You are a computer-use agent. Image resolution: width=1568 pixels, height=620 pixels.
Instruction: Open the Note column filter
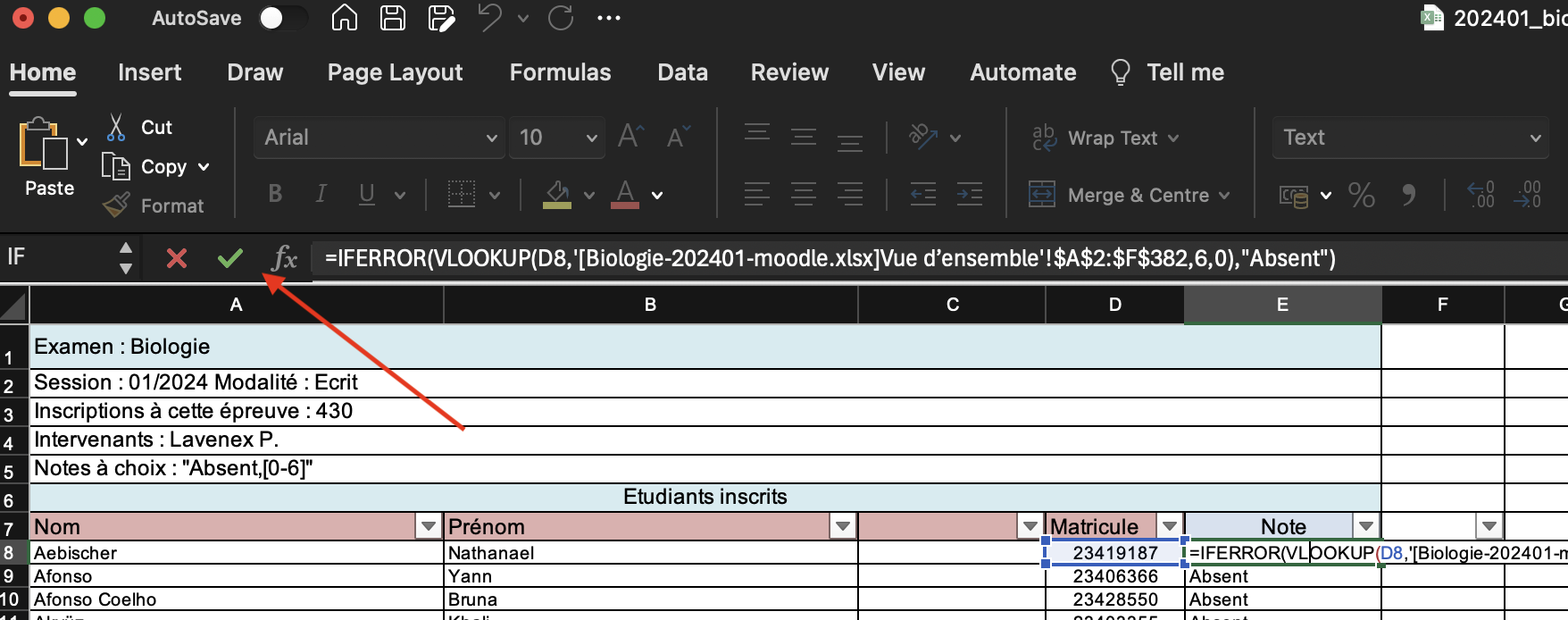coord(1366,526)
